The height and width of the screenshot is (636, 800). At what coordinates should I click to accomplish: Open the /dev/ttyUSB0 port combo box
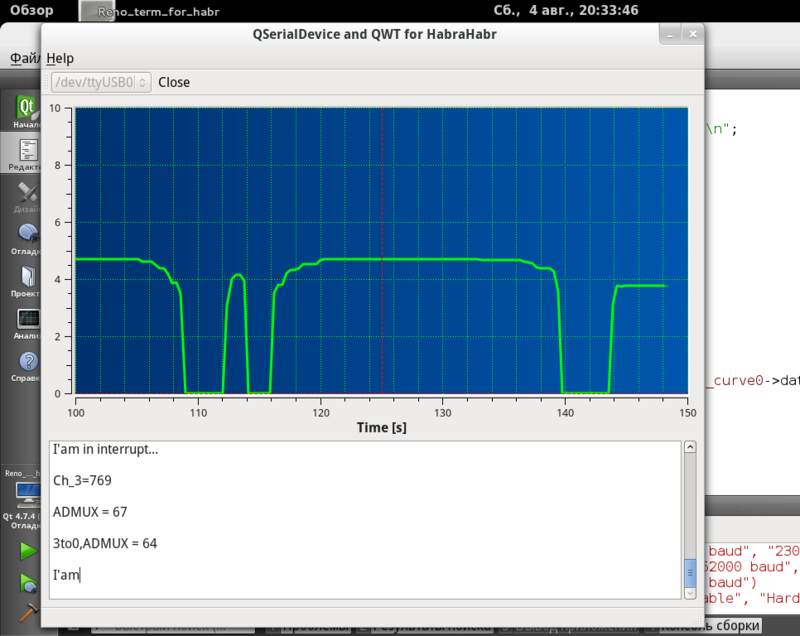101,82
